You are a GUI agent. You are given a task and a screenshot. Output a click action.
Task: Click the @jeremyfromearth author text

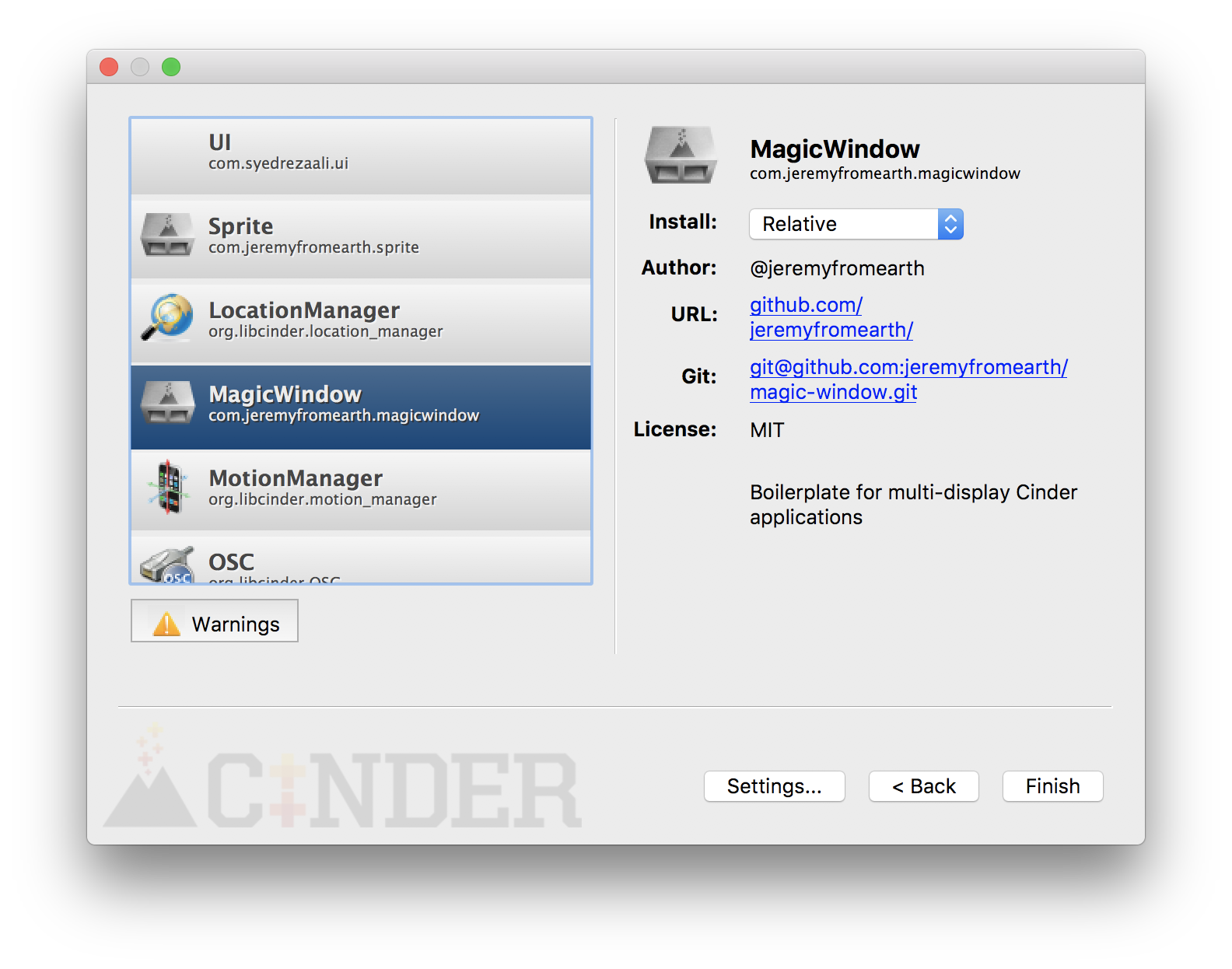point(837,268)
